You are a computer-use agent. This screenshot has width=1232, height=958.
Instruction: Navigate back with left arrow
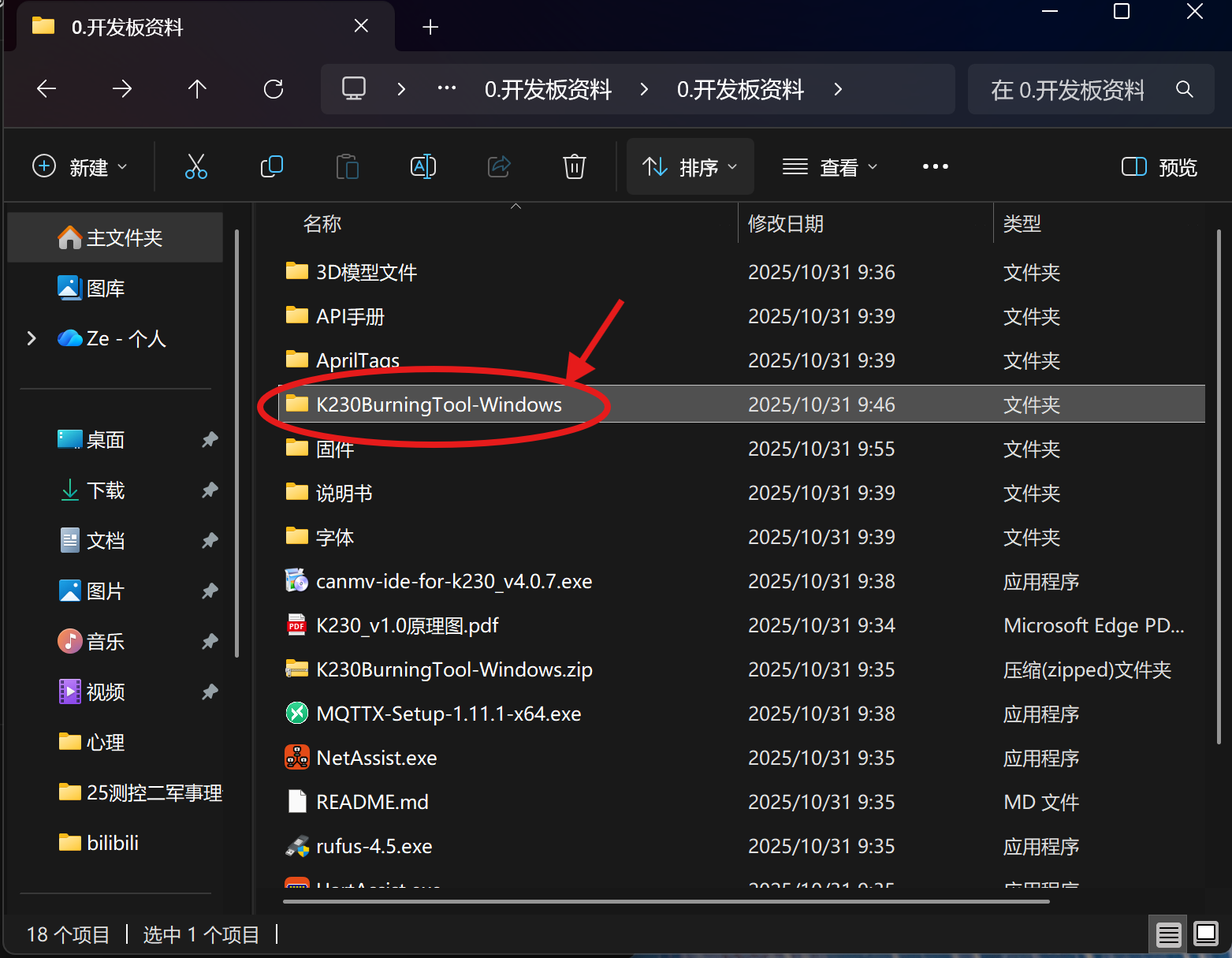pos(47,89)
